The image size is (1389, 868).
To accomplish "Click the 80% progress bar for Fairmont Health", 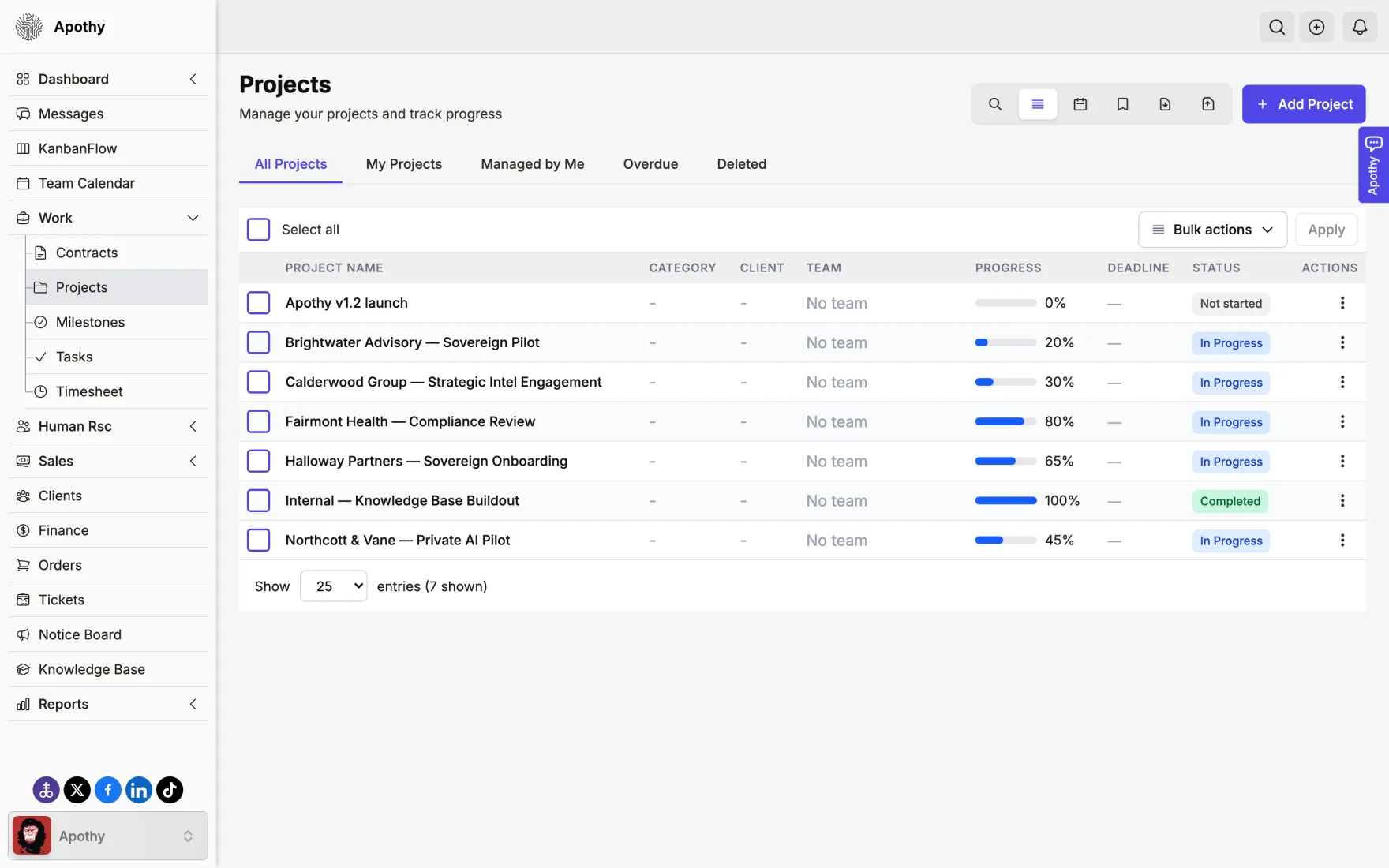I will pos(1005,421).
